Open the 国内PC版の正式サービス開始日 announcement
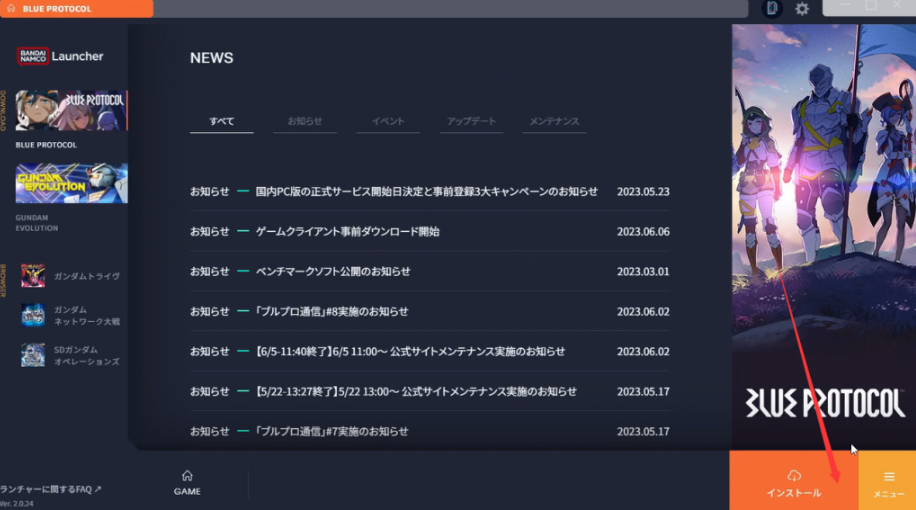This screenshot has height=510, width=916. tap(426, 191)
